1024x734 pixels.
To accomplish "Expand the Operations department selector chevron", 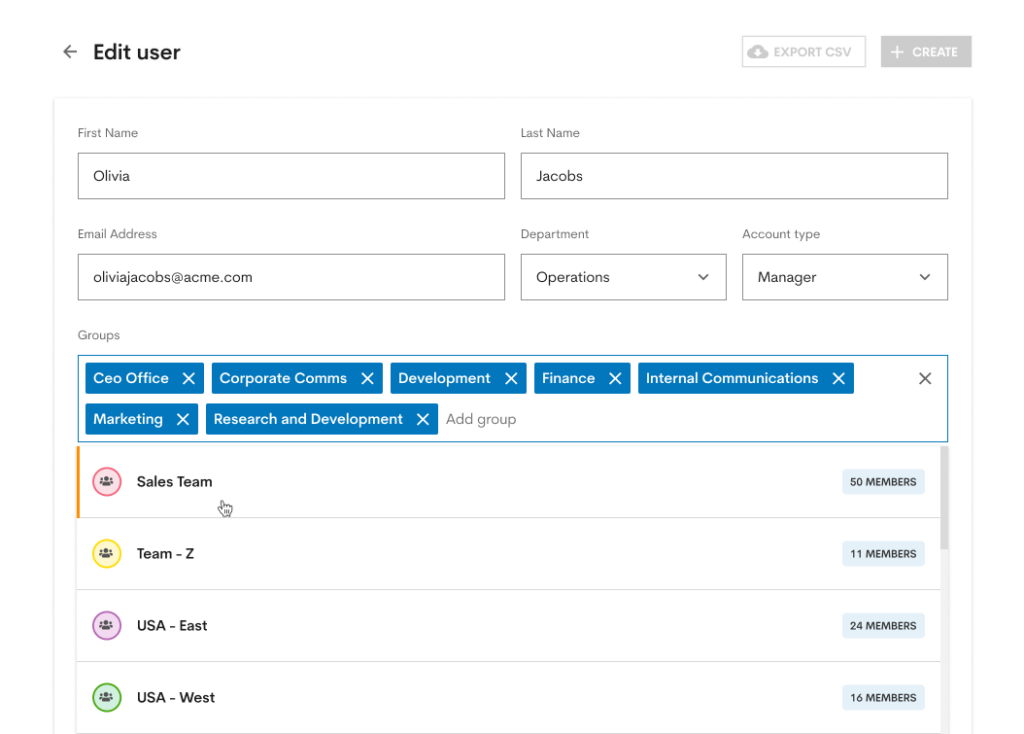I will coord(701,277).
